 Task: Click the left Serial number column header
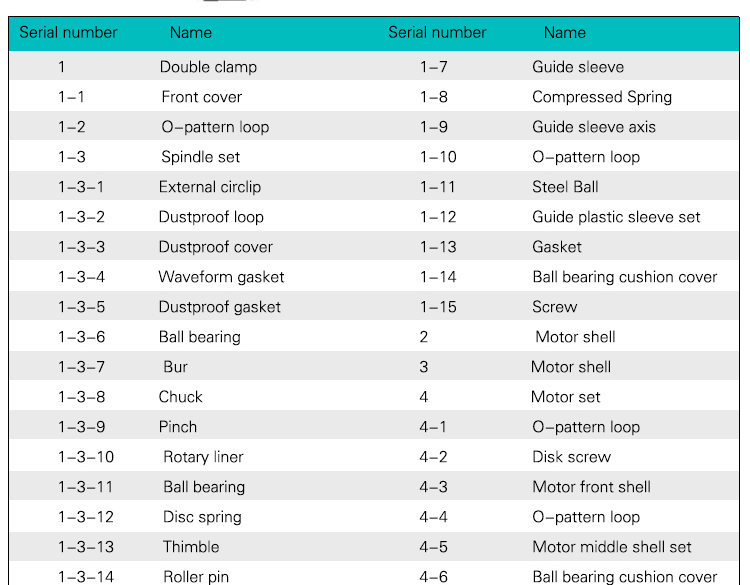(68, 33)
